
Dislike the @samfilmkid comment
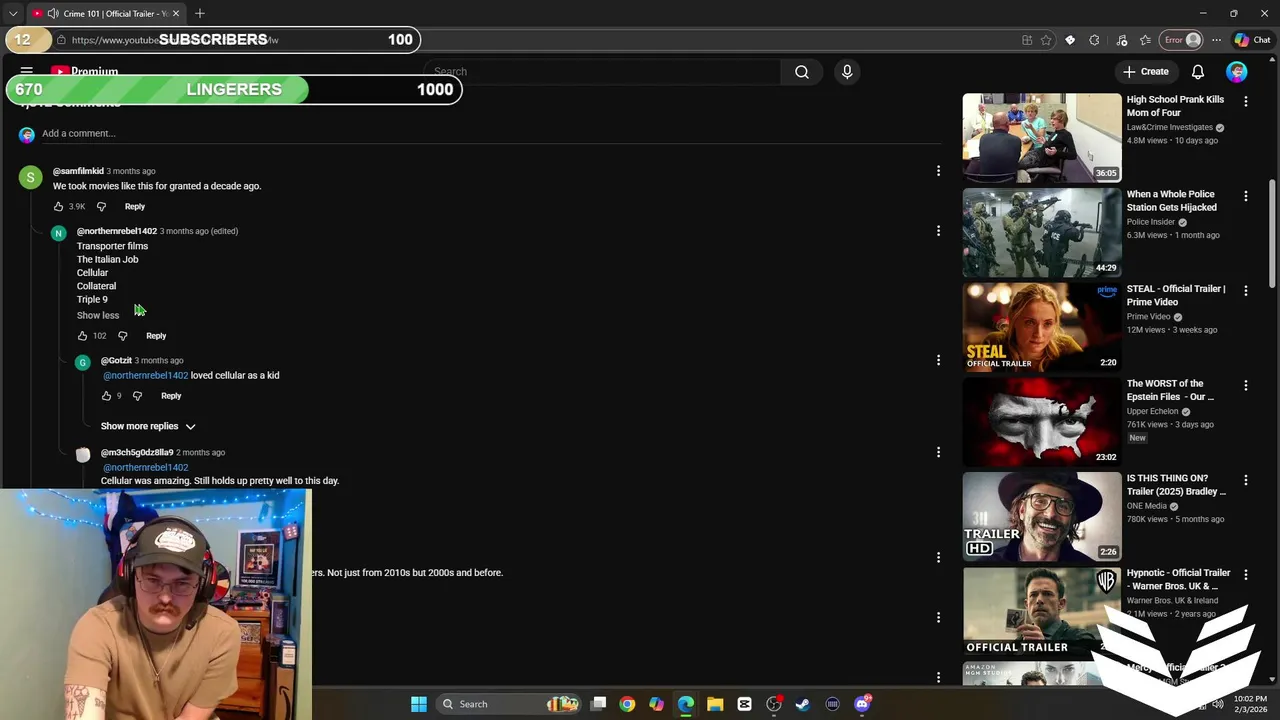point(101,207)
